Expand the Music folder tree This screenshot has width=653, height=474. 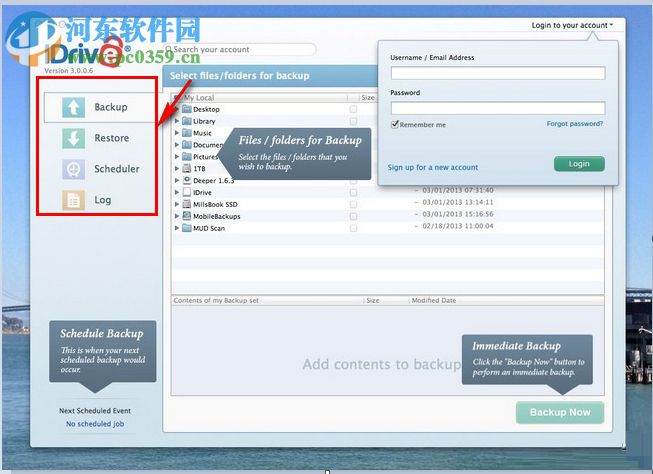pos(177,133)
